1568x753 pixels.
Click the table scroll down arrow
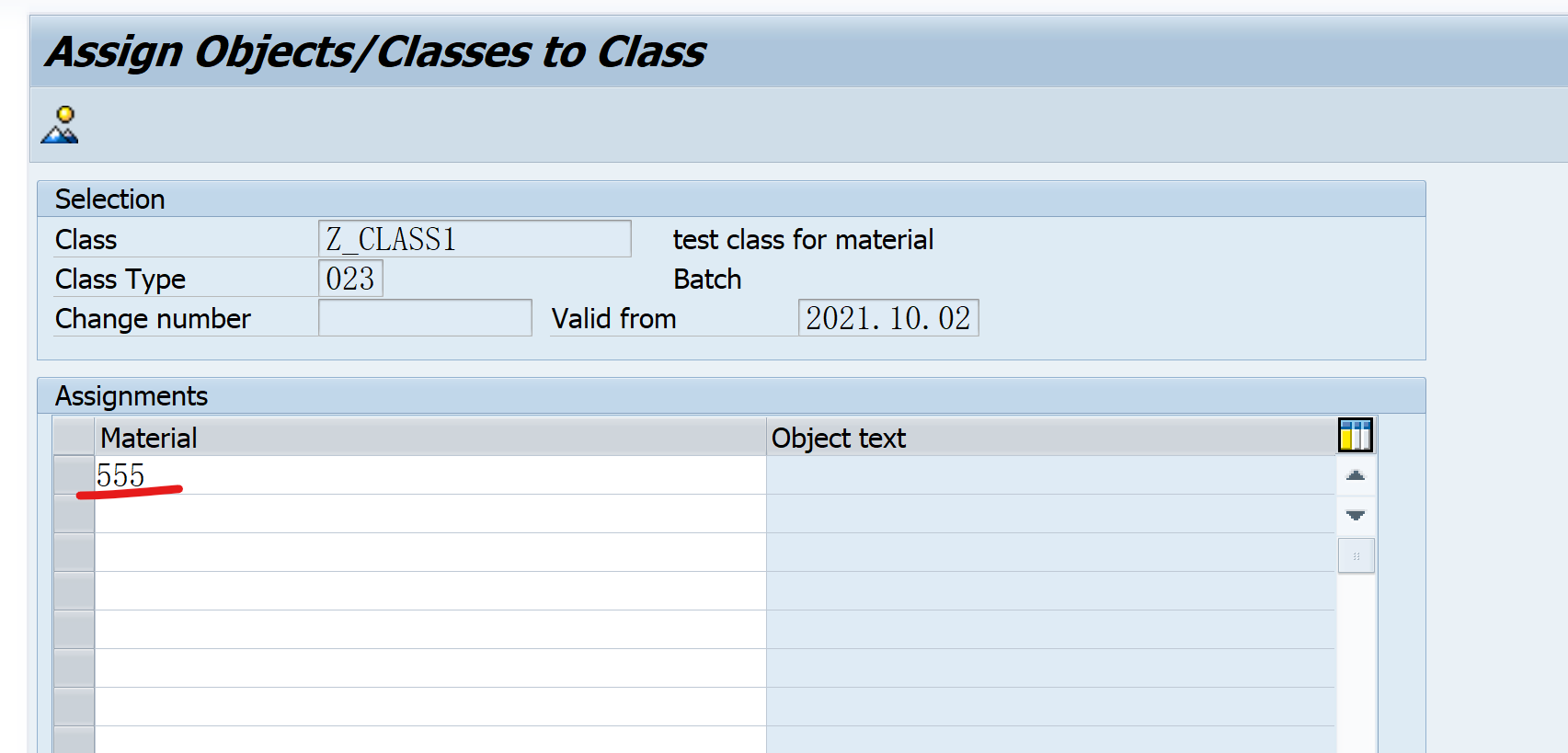point(1356,515)
